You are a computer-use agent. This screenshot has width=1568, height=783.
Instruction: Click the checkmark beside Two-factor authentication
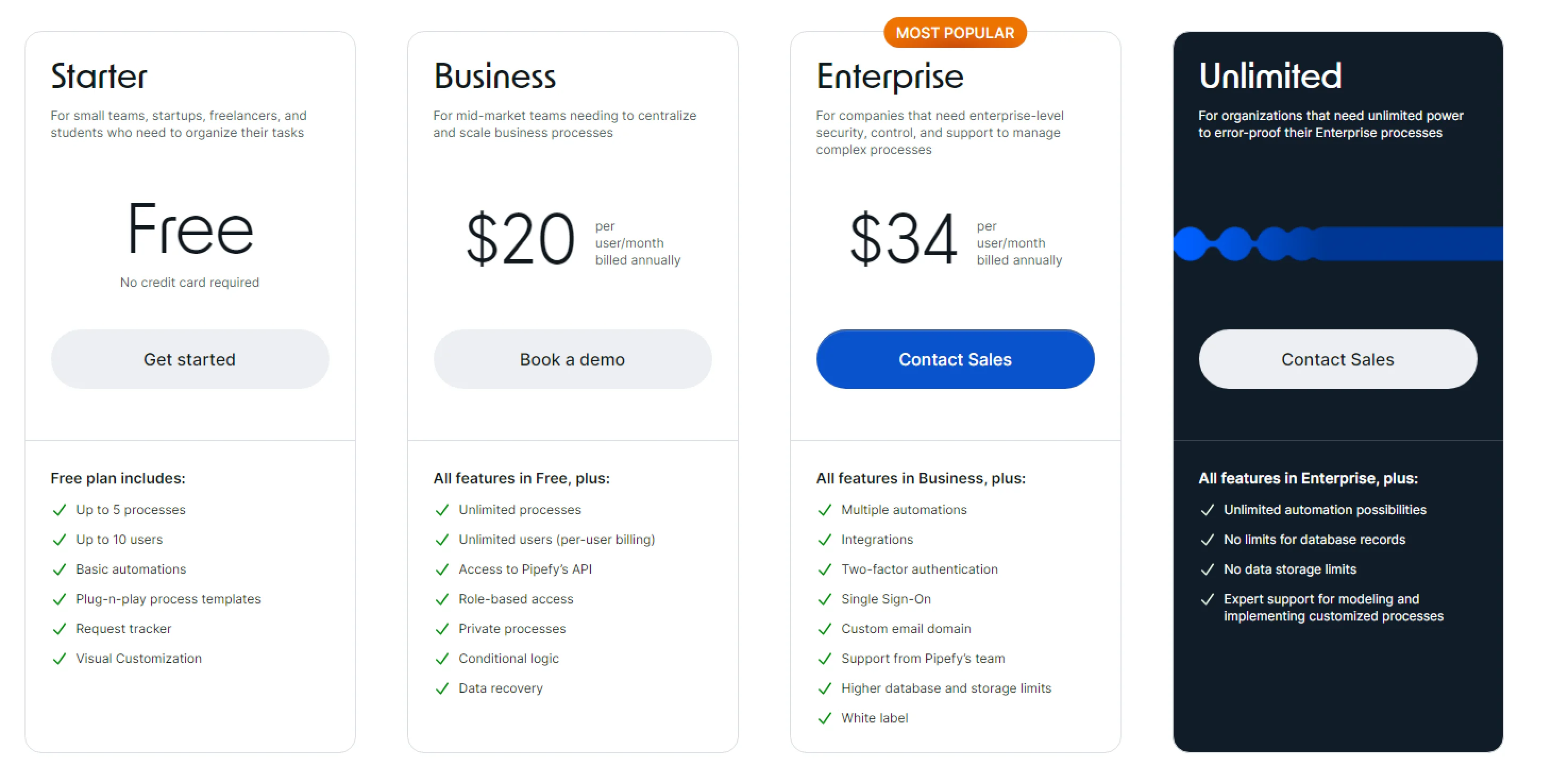coord(825,569)
